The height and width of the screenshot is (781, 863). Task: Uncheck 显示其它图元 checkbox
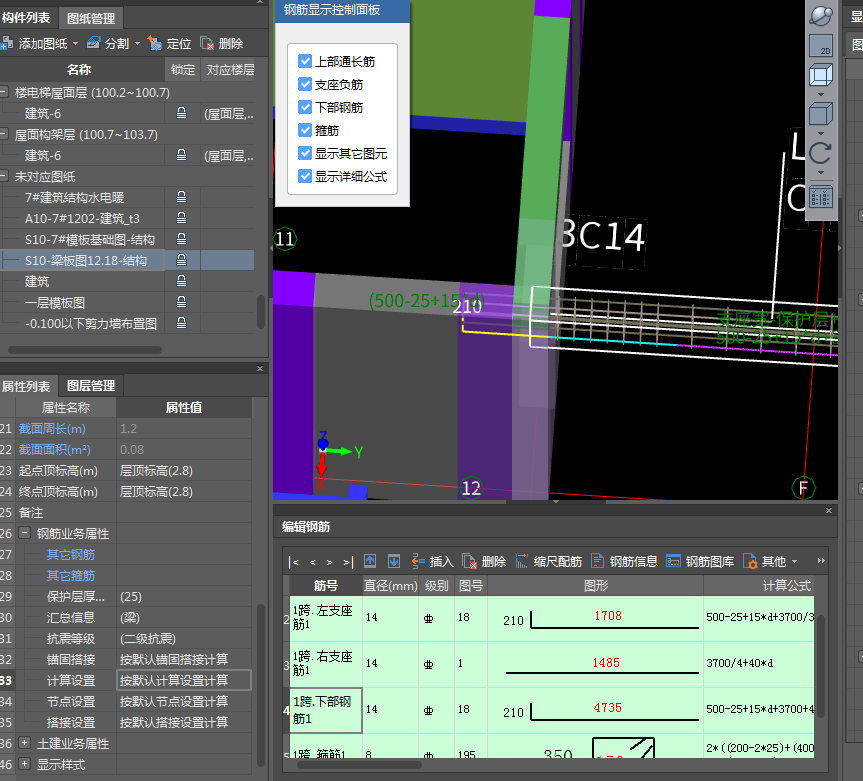(x=305, y=153)
